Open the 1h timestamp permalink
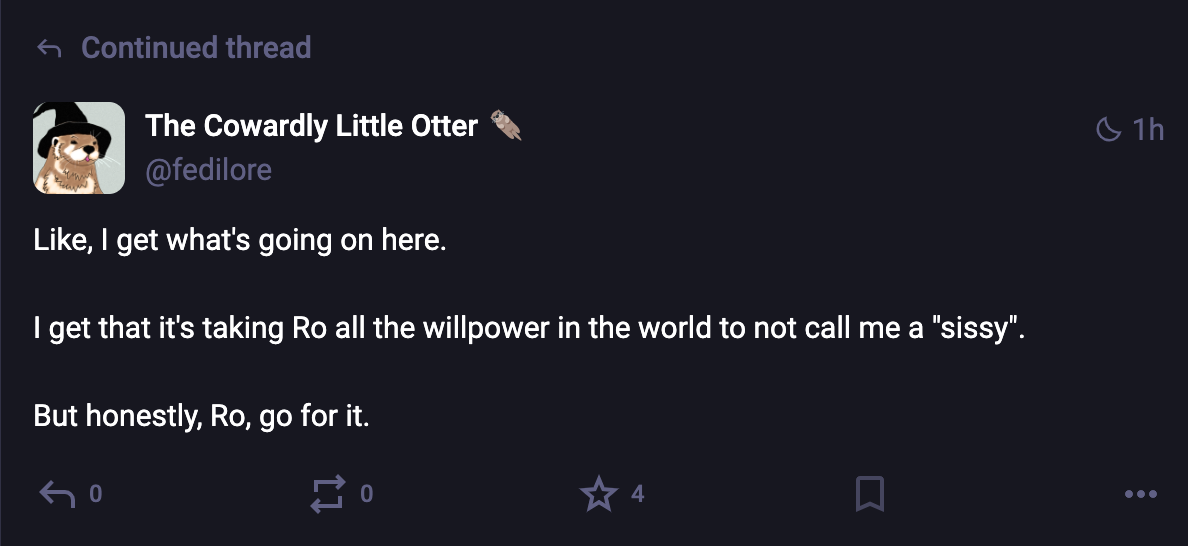The width and height of the screenshot is (1188, 546). (x=1148, y=129)
